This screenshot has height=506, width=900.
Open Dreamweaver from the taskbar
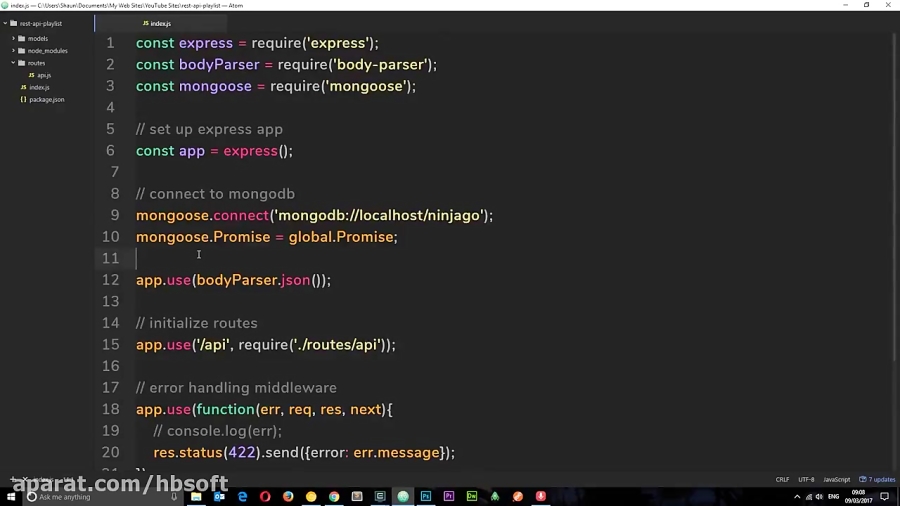pos(472,497)
